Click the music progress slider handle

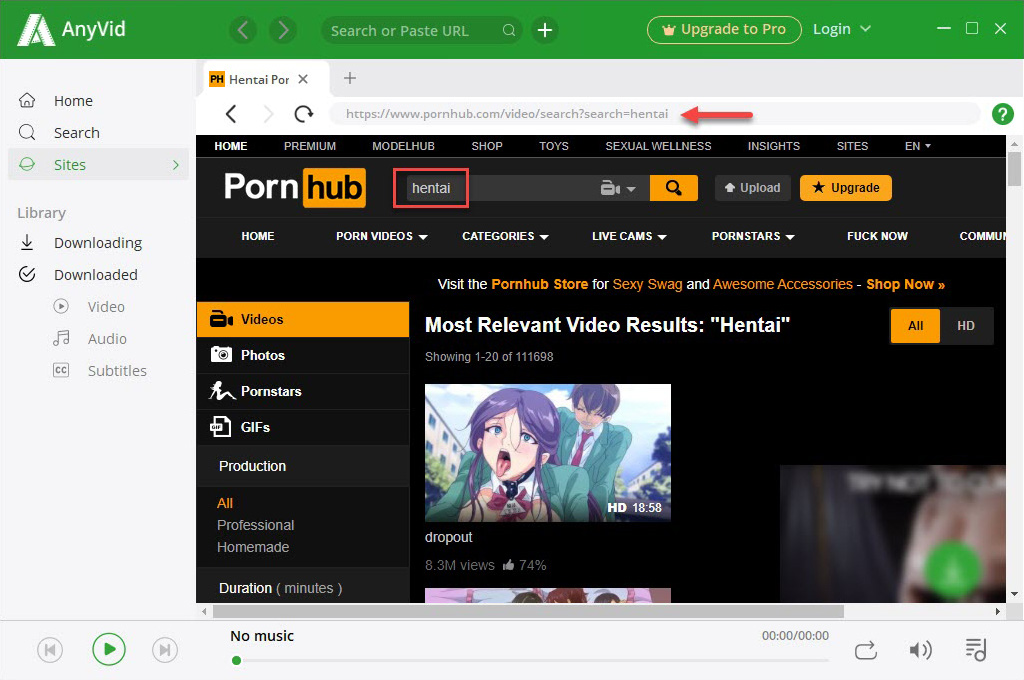(236, 660)
